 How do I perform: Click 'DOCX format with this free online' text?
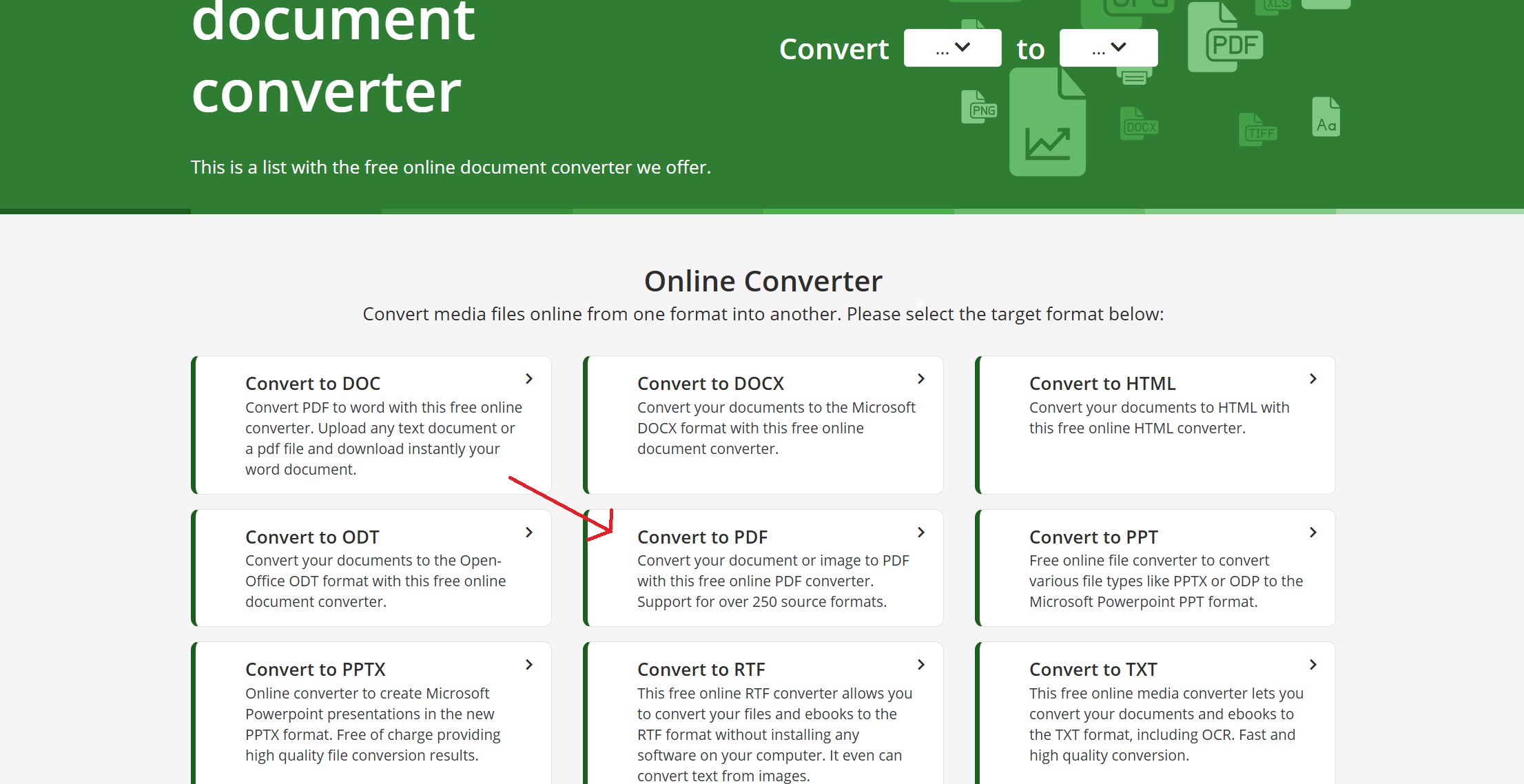click(x=750, y=429)
